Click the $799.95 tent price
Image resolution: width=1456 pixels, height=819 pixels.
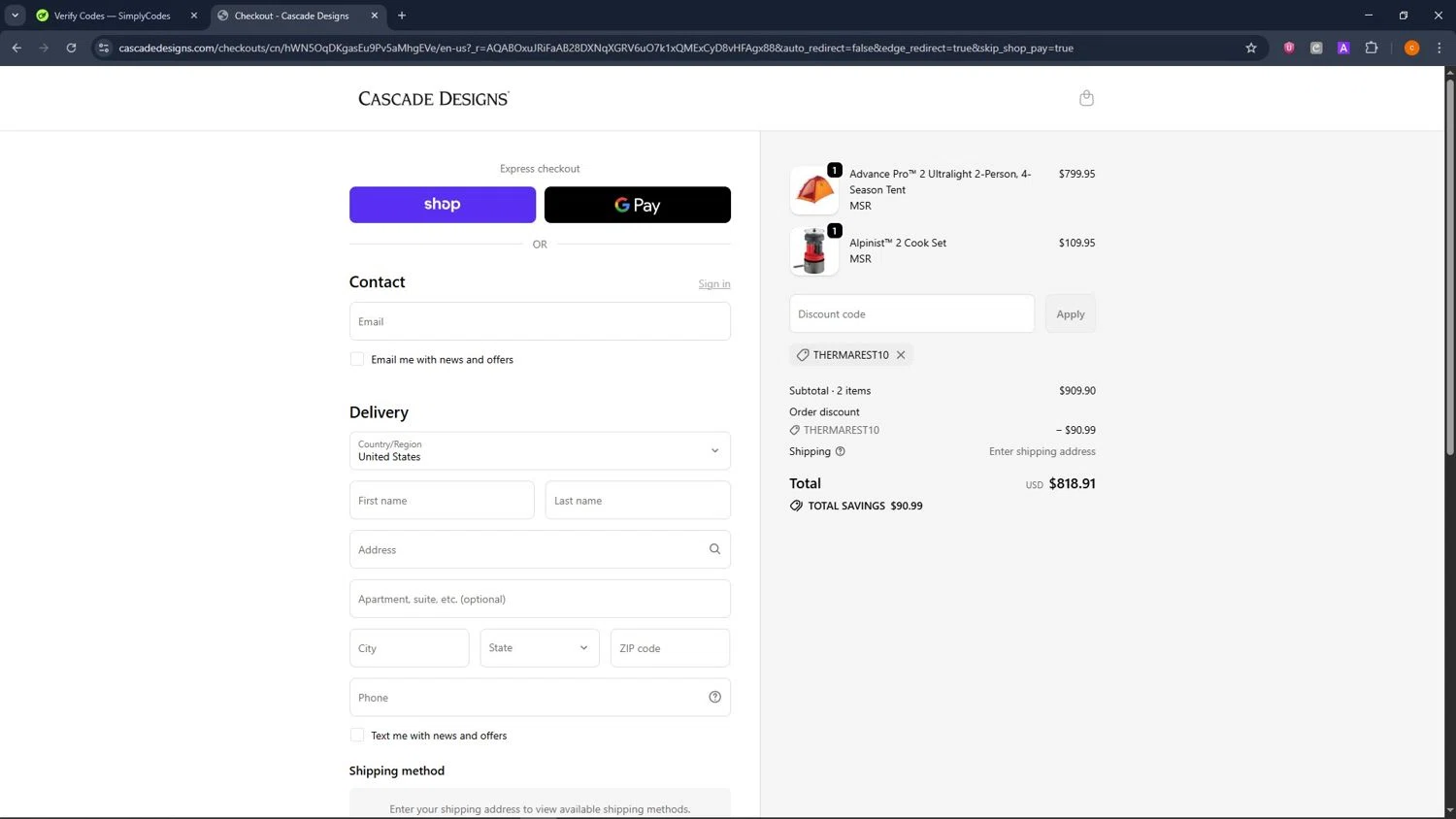pyautogui.click(x=1076, y=174)
